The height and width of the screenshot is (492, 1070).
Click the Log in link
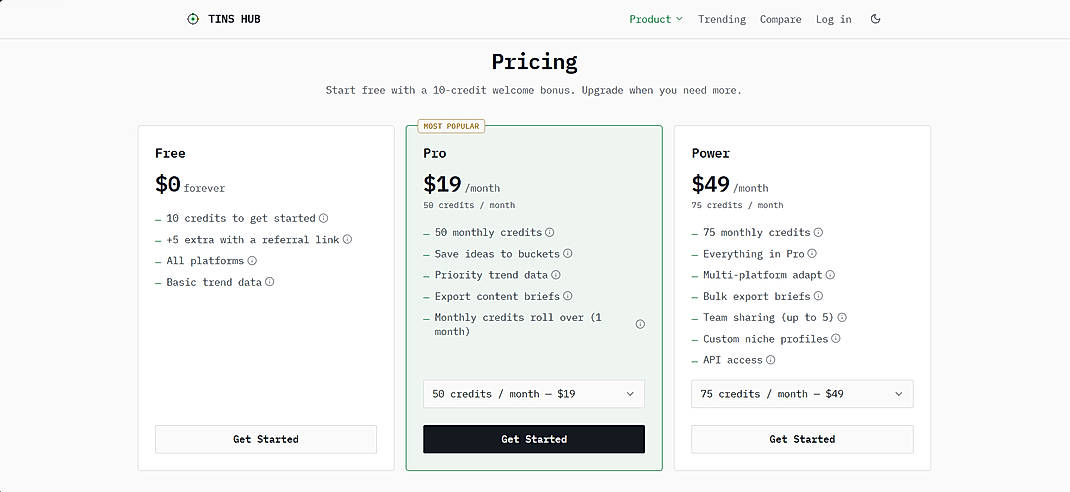(833, 19)
